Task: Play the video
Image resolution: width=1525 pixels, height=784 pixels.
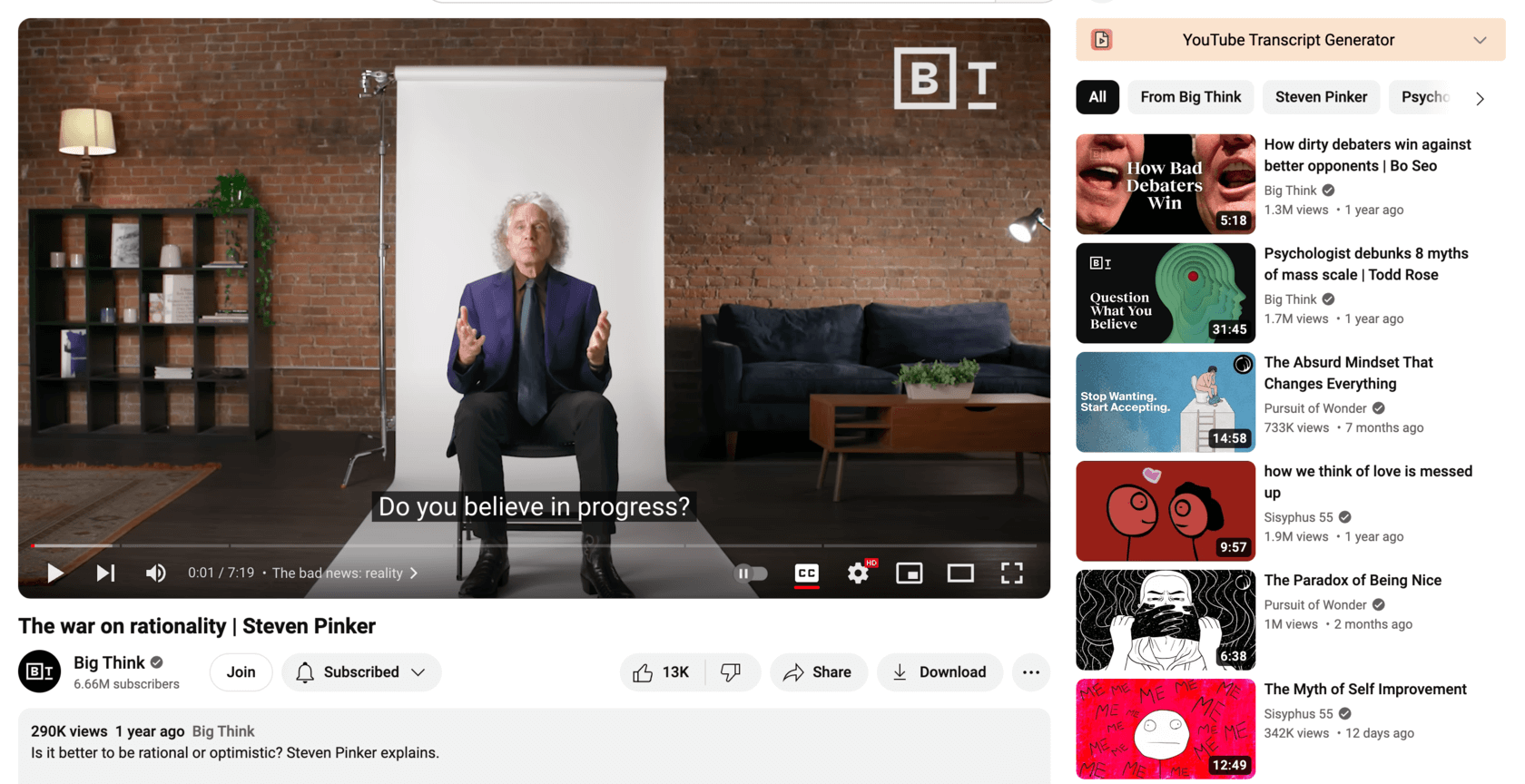Action: tap(54, 573)
